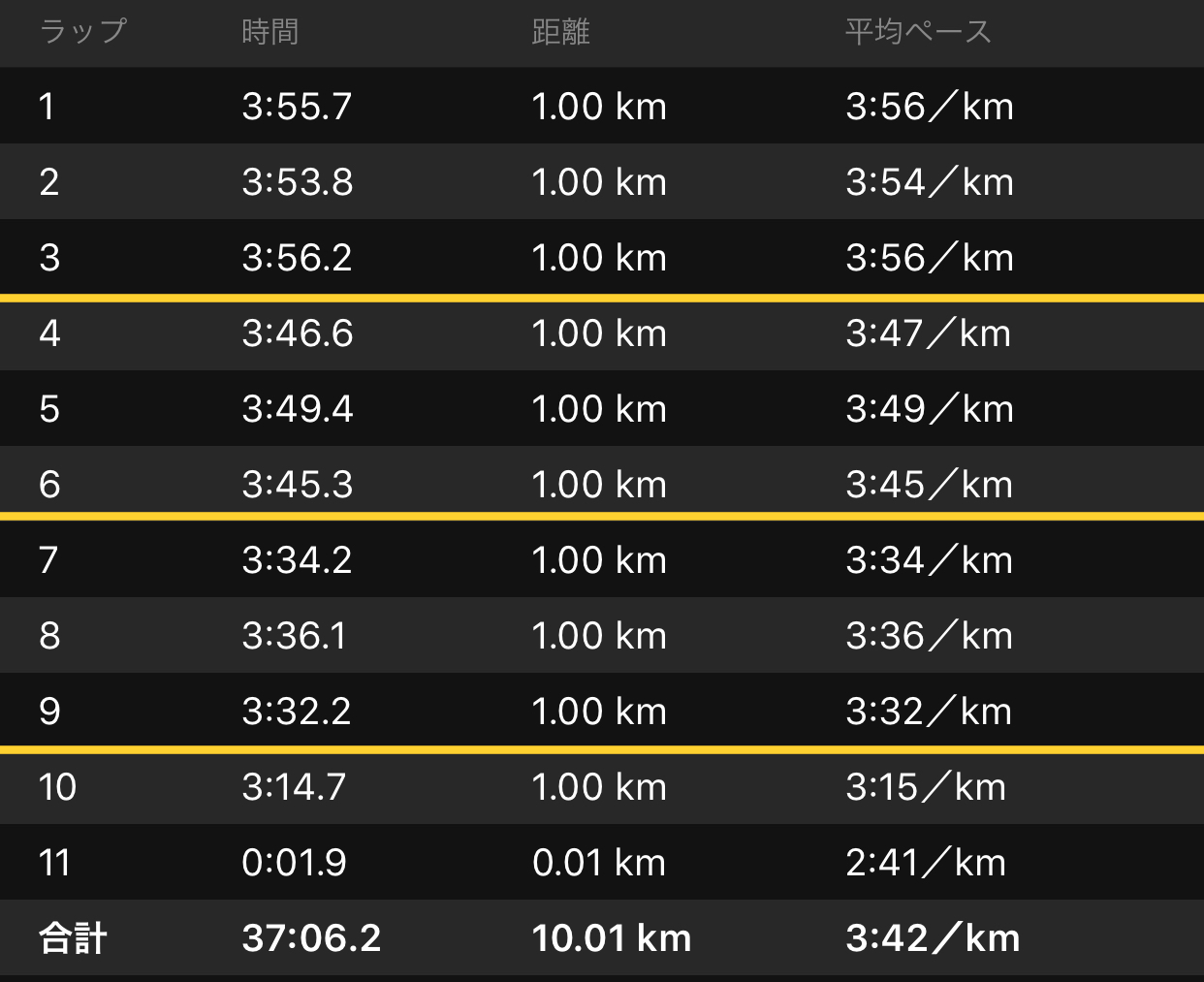Open lap 6 row with time 3:45.3

pyautogui.click(x=602, y=482)
